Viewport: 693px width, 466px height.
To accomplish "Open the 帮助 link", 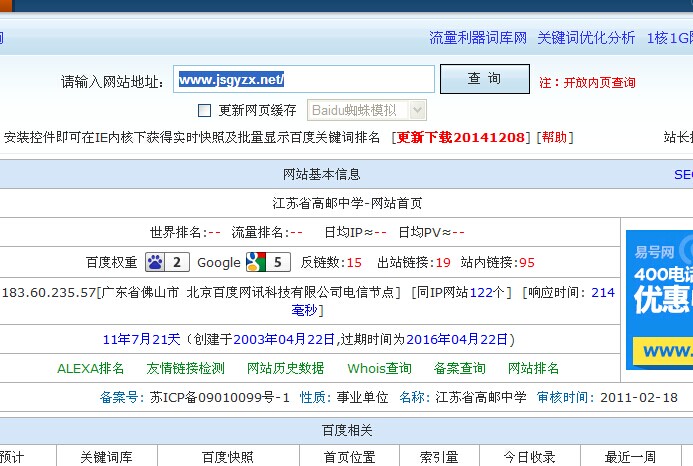I will 555,138.
